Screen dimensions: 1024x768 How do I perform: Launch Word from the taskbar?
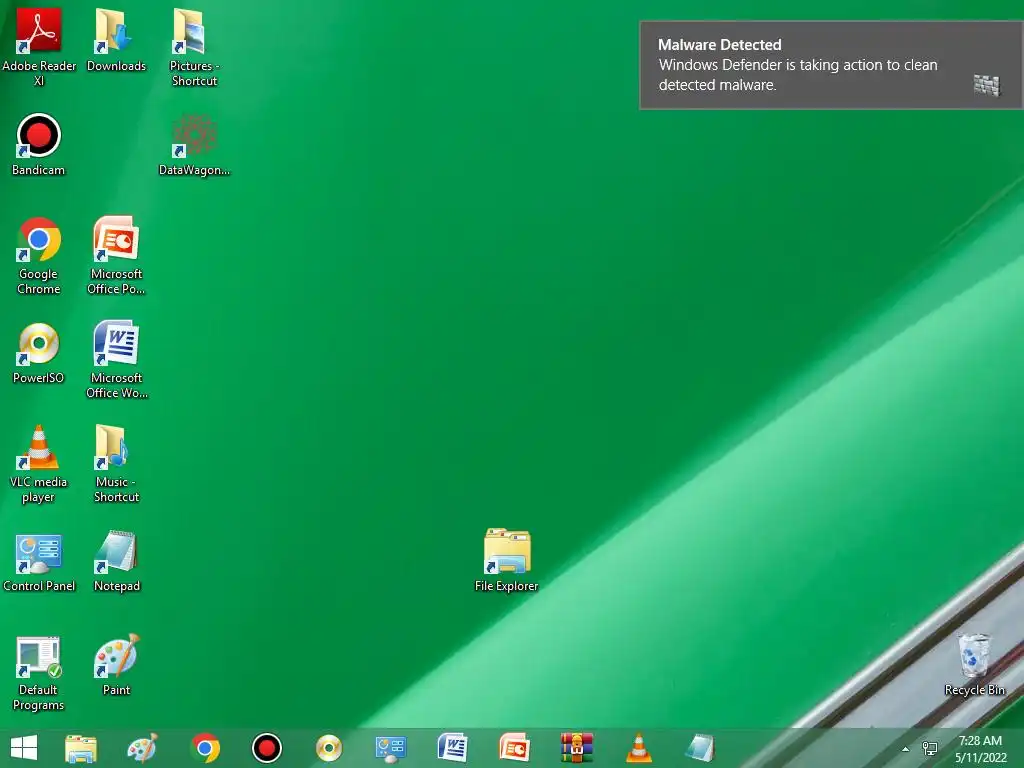pyautogui.click(x=453, y=748)
